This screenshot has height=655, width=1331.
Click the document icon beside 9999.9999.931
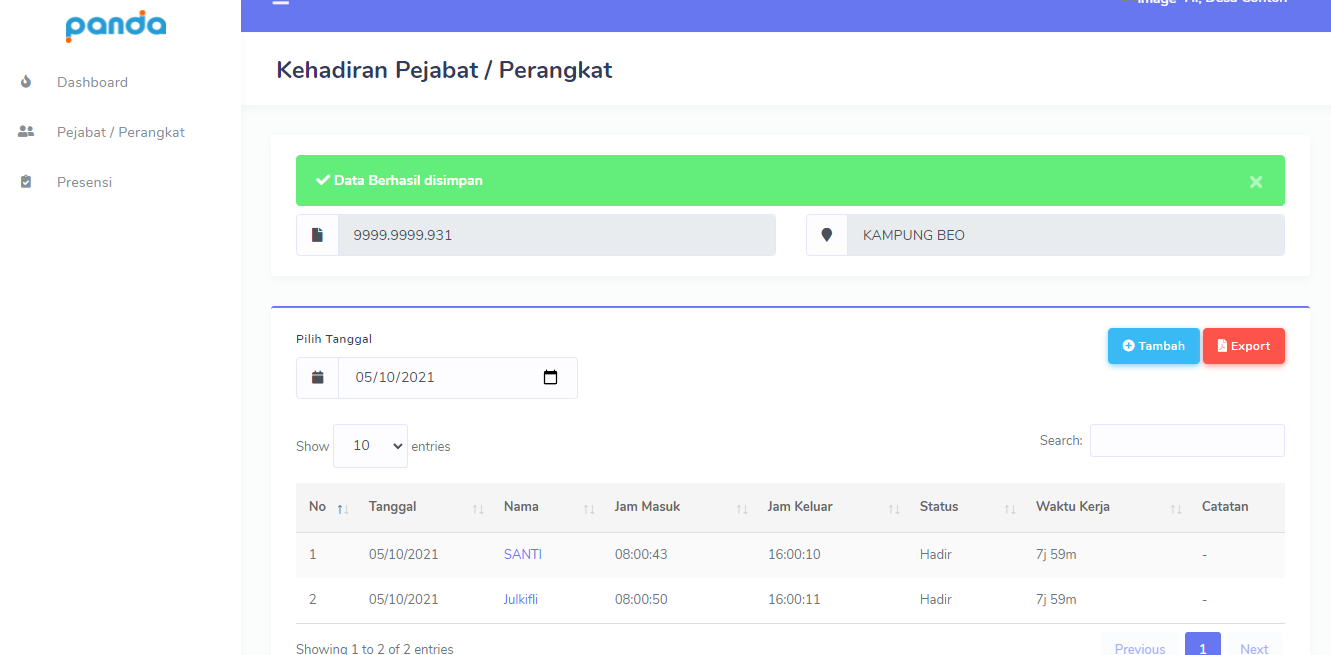point(317,235)
